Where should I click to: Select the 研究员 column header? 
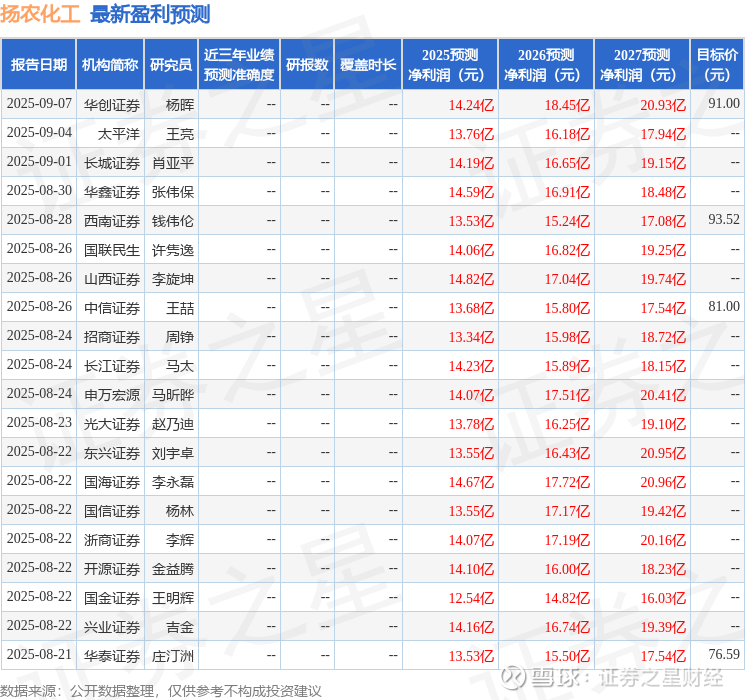[x=171, y=65]
